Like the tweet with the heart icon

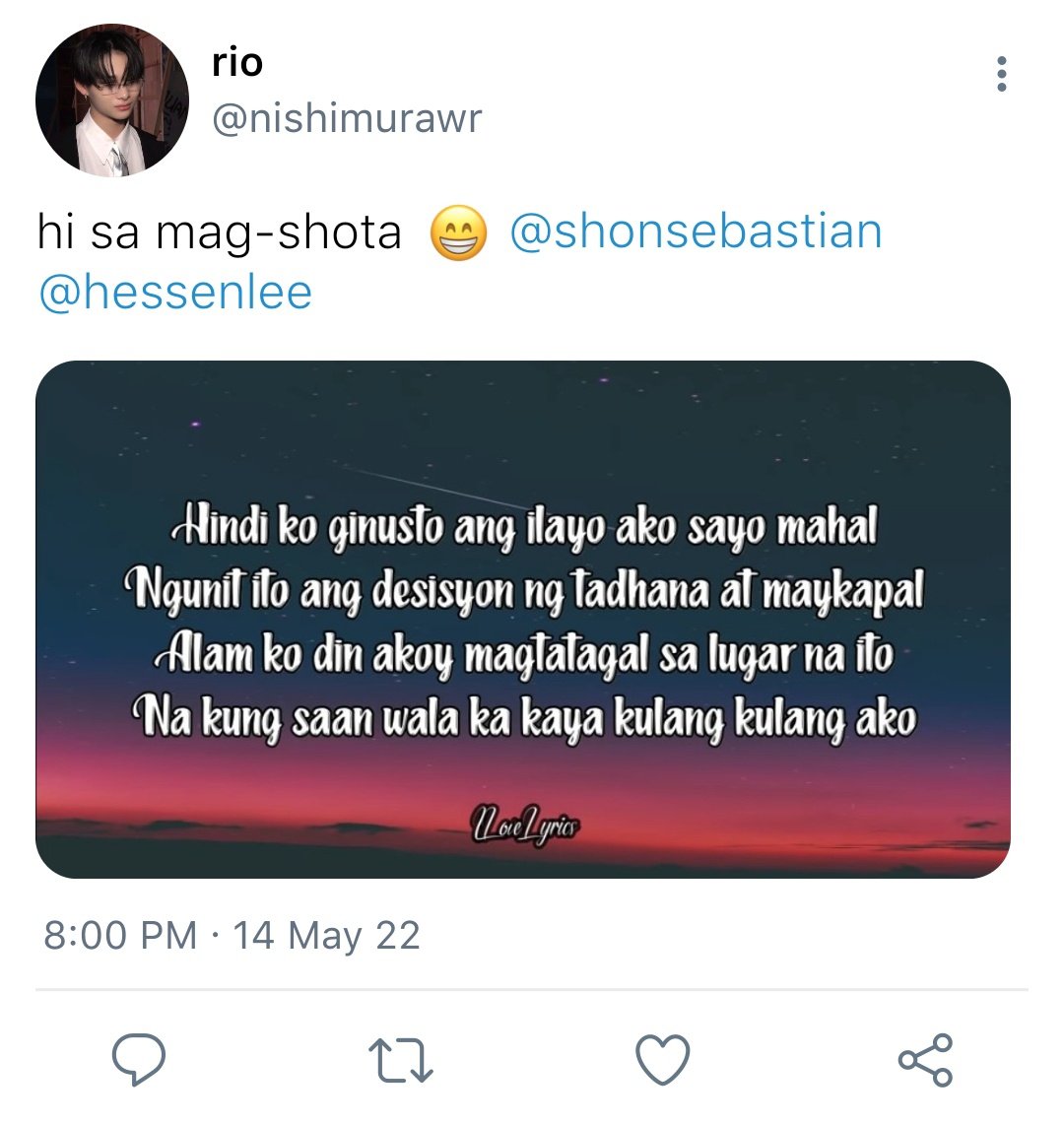663,1059
